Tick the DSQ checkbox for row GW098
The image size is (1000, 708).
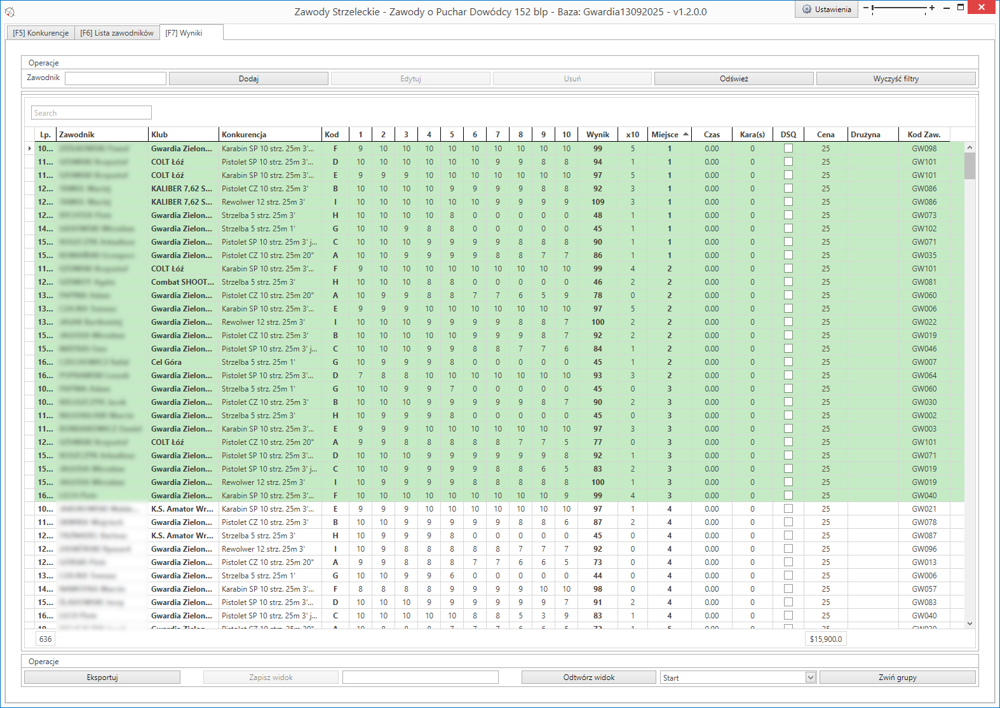pyautogui.click(x=788, y=148)
